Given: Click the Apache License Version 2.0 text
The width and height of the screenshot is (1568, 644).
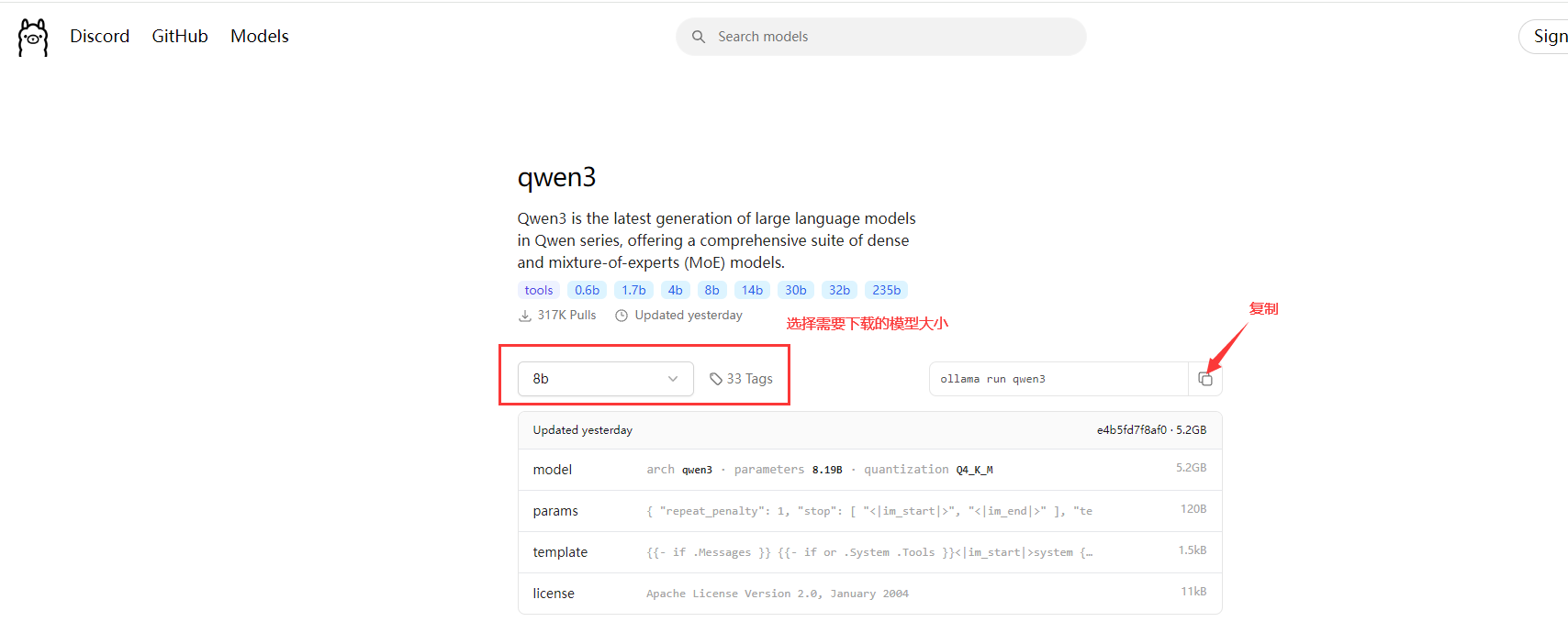Looking at the screenshot, I should coord(778,594).
